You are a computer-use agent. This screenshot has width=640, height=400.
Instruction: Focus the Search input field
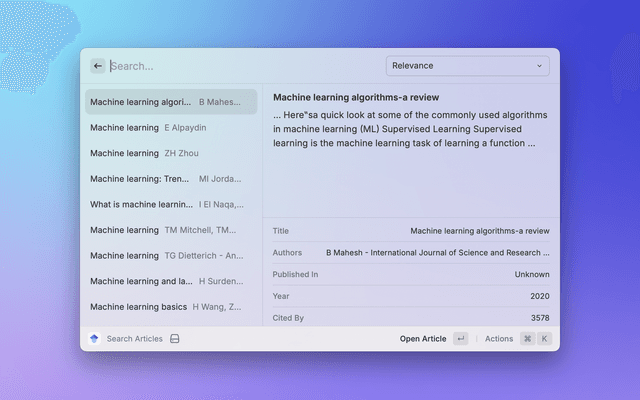(x=245, y=66)
